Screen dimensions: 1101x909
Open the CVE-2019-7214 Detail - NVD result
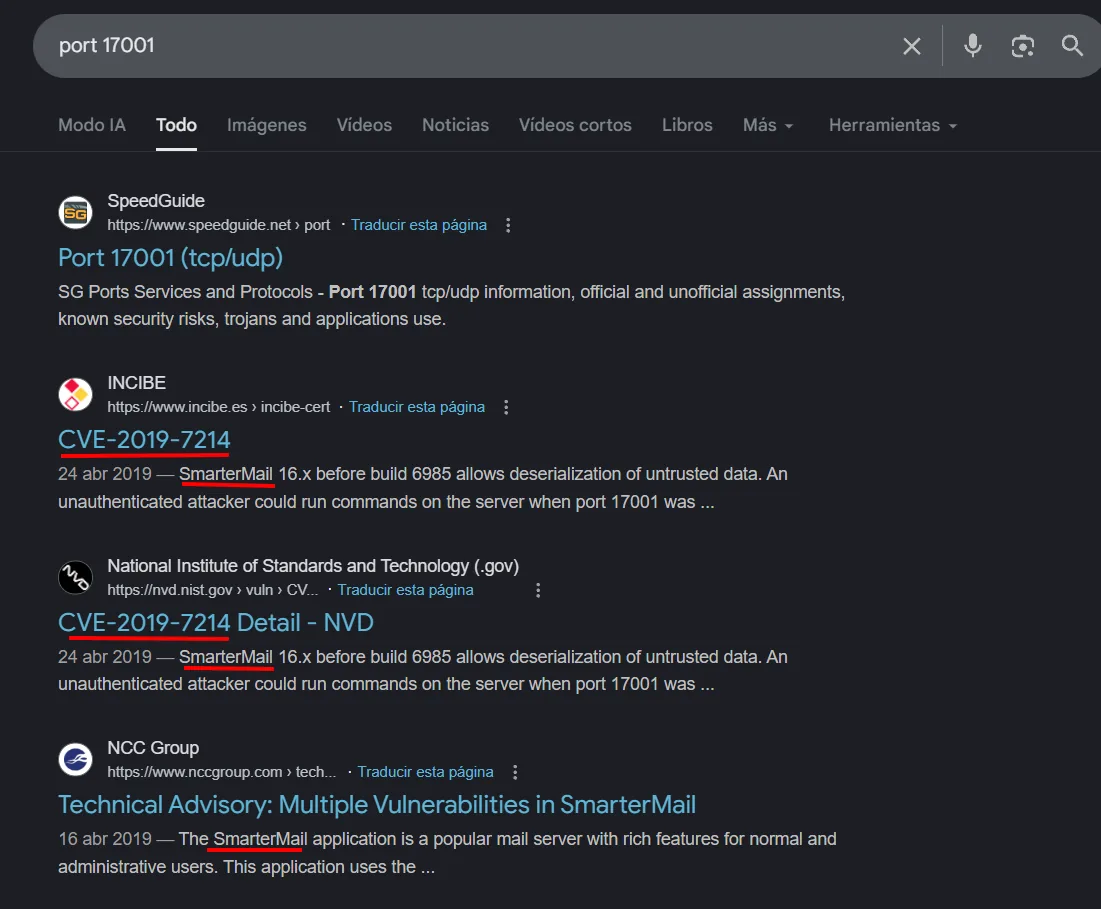[x=216, y=622]
